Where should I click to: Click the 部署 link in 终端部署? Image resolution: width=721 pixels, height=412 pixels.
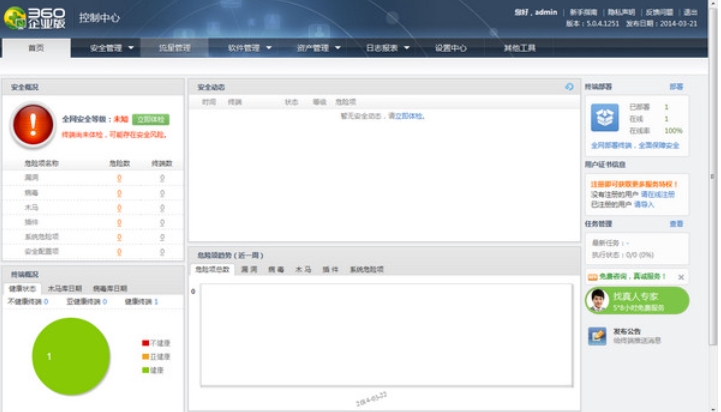click(x=676, y=86)
